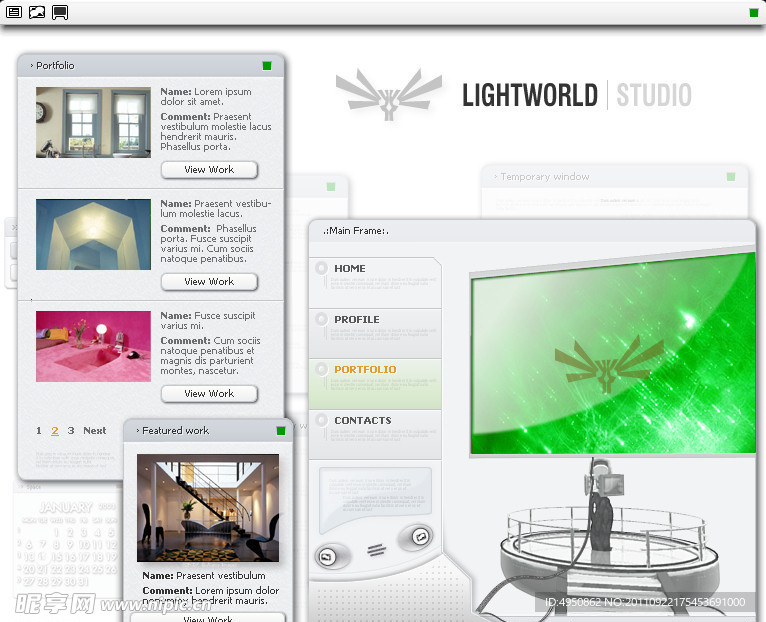
Task: Open the HOME menu item
Action: coord(375,282)
